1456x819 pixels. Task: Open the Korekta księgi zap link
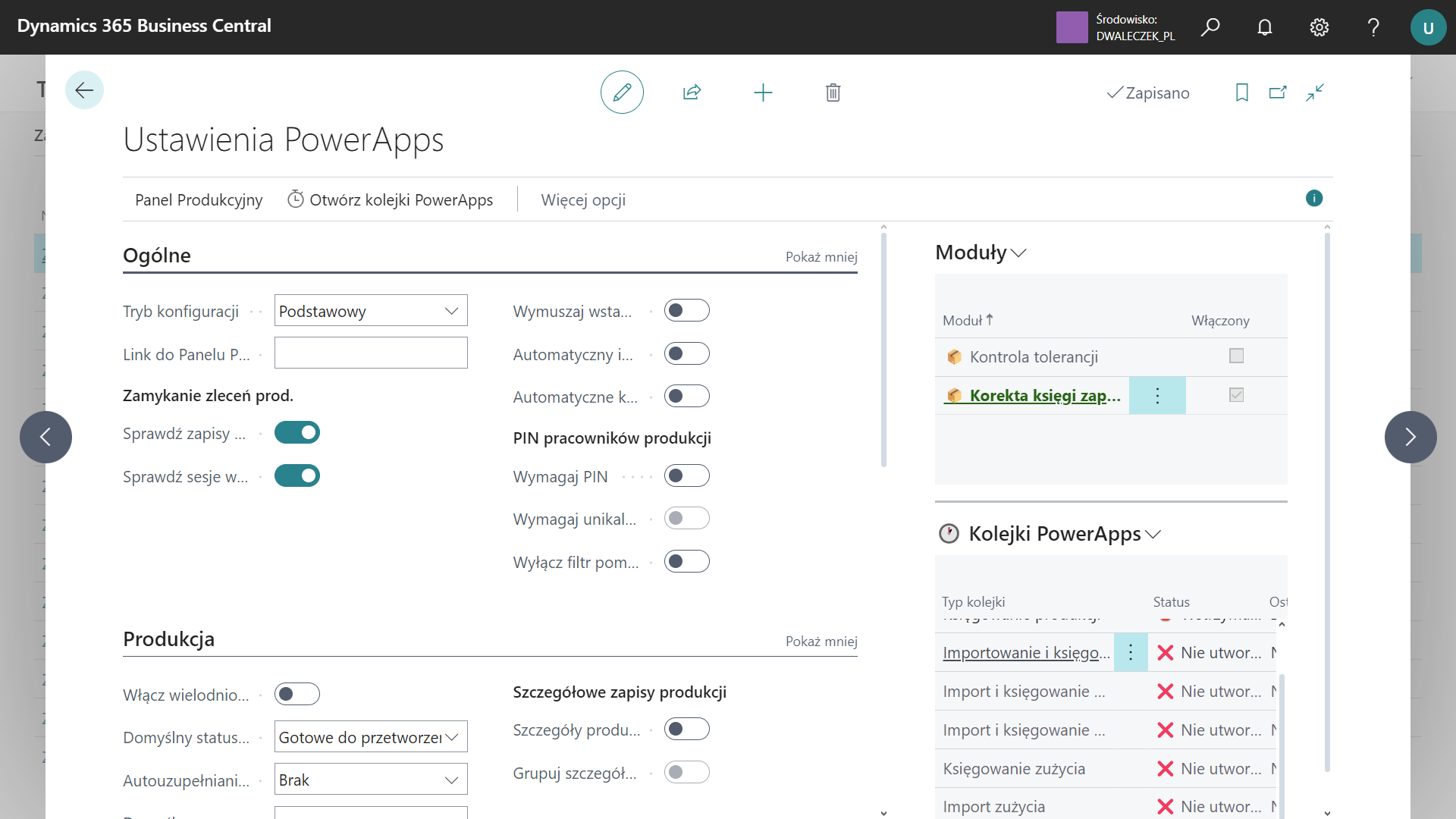tap(1044, 396)
